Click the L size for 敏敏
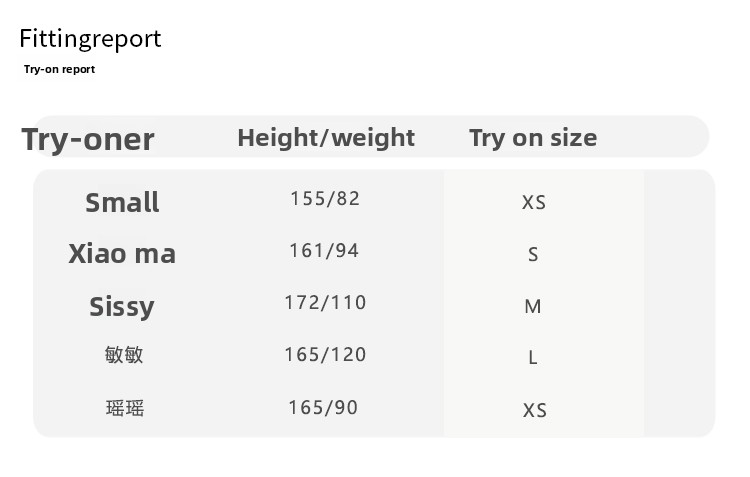This screenshot has width=750, height=477. (x=533, y=357)
